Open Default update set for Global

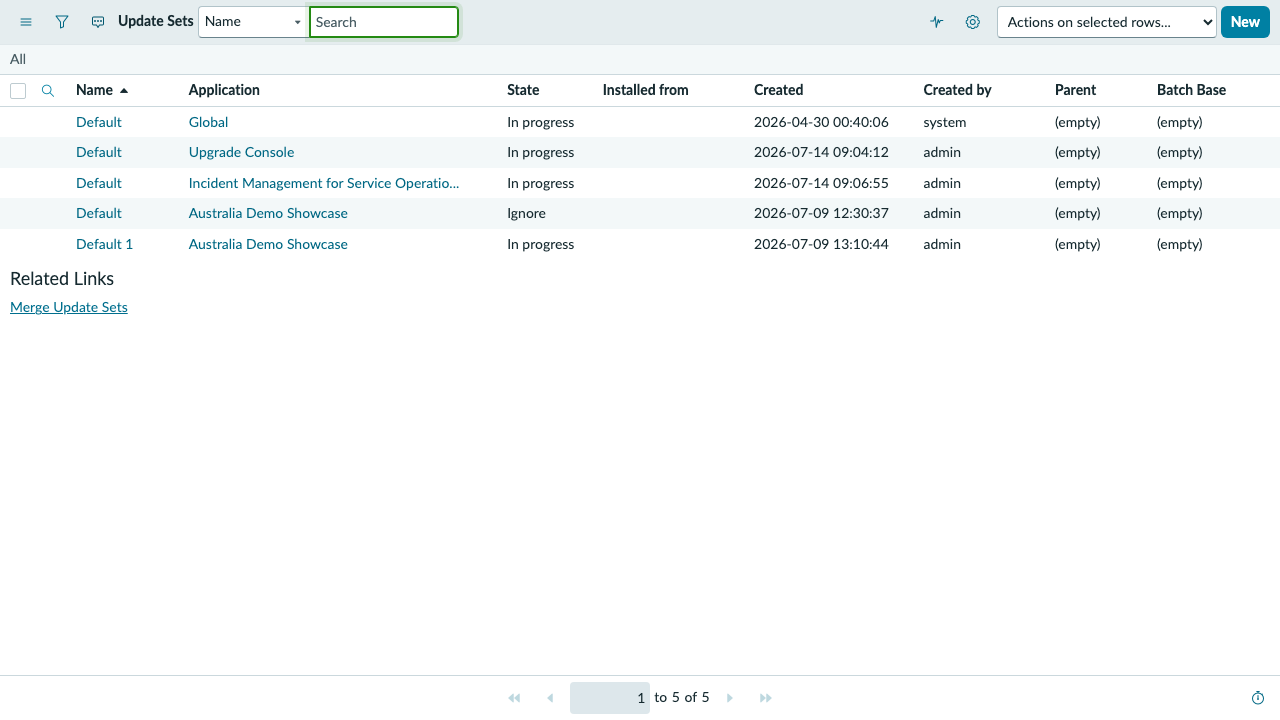pyautogui.click(x=99, y=122)
